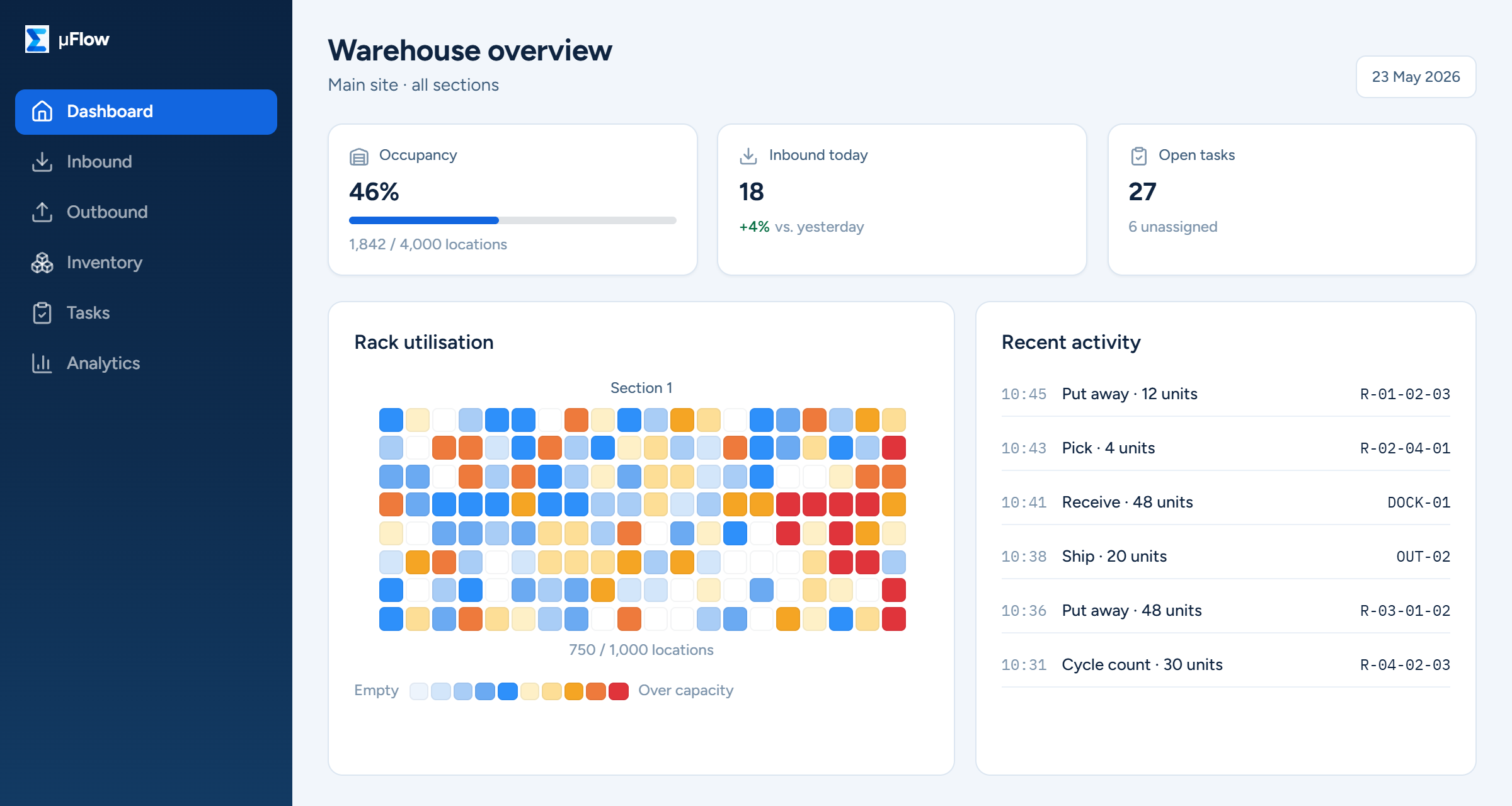Select the Put away 12 units activity row
Image resolution: width=1512 pixels, height=806 pixels.
coord(1226,394)
